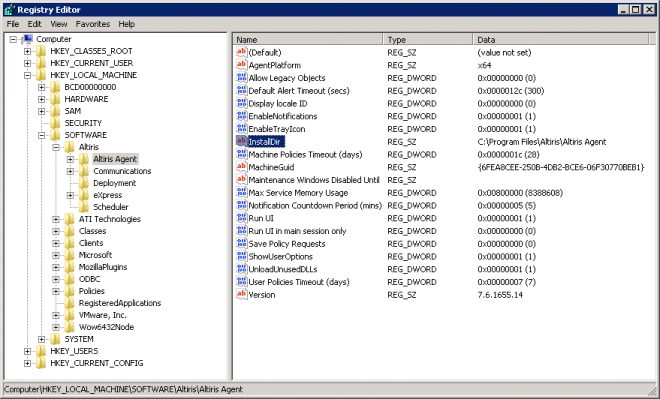Viewport: 660px width, 399px height.
Task: Click the UnloadUnusedDLLs DWORD icon
Action: pyautogui.click(x=241, y=269)
